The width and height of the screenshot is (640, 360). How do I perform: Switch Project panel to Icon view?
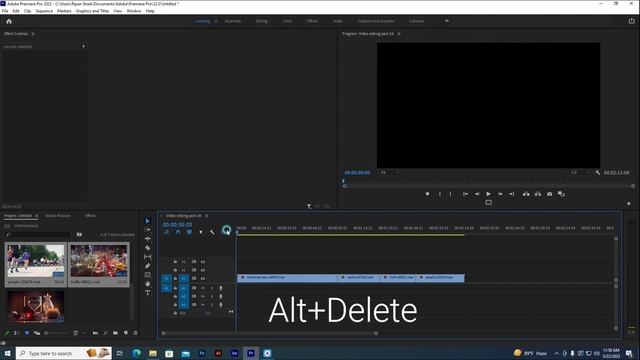tap(27, 333)
